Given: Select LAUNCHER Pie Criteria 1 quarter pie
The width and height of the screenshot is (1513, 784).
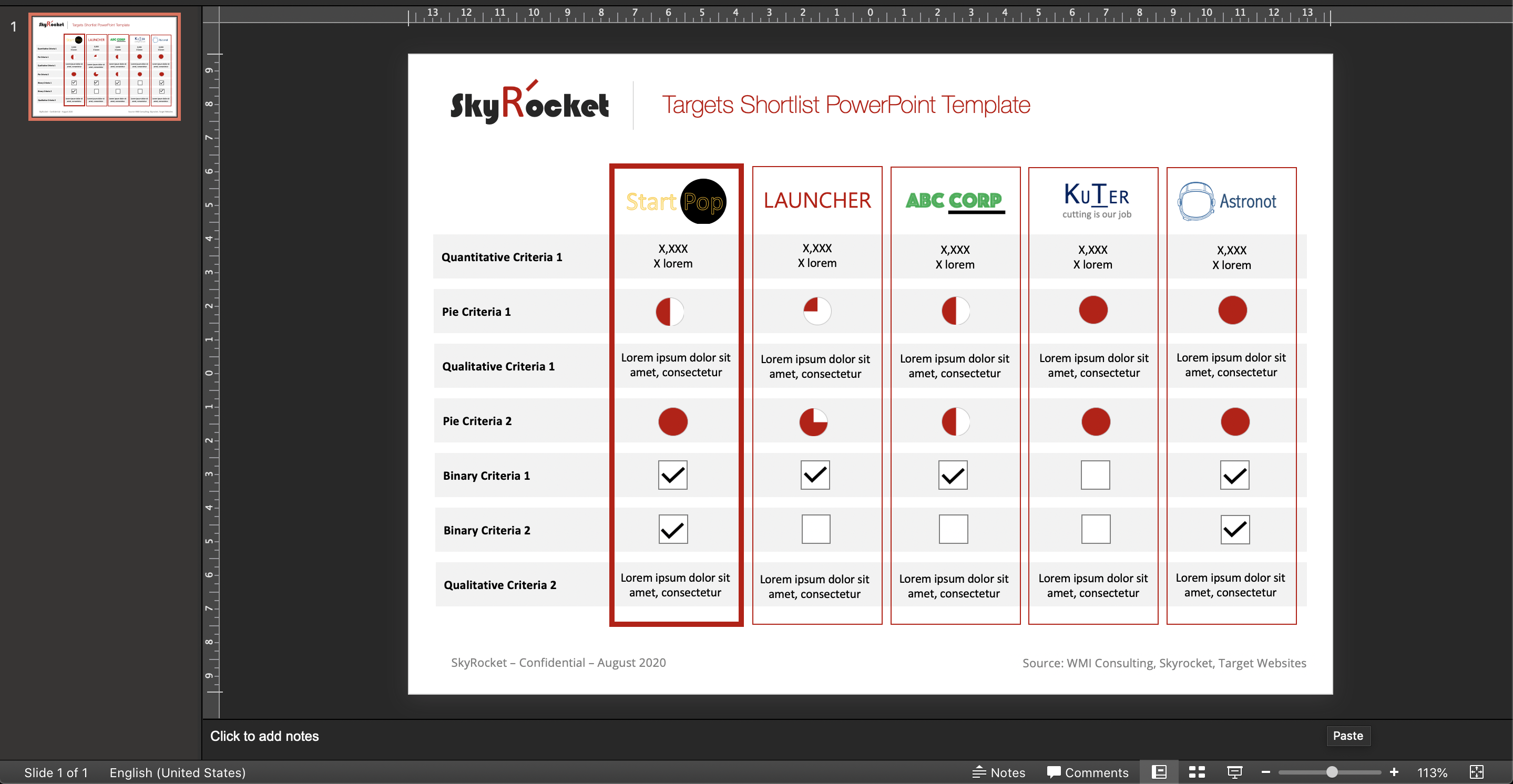Looking at the screenshot, I should pyautogui.click(x=817, y=311).
